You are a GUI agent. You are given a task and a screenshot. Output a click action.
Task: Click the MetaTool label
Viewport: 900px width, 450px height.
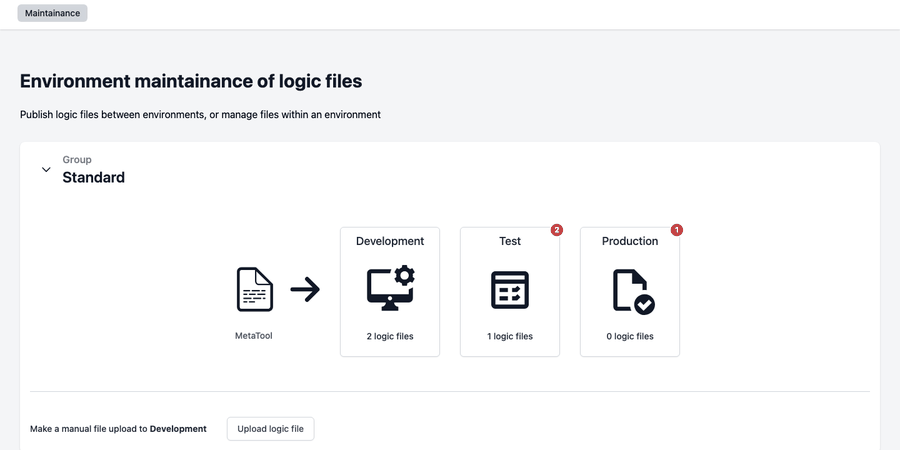click(x=254, y=336)
